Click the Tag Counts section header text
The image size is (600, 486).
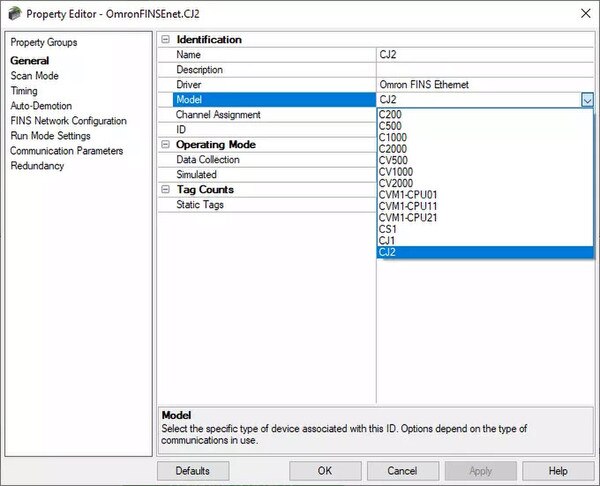click(205, 189)
